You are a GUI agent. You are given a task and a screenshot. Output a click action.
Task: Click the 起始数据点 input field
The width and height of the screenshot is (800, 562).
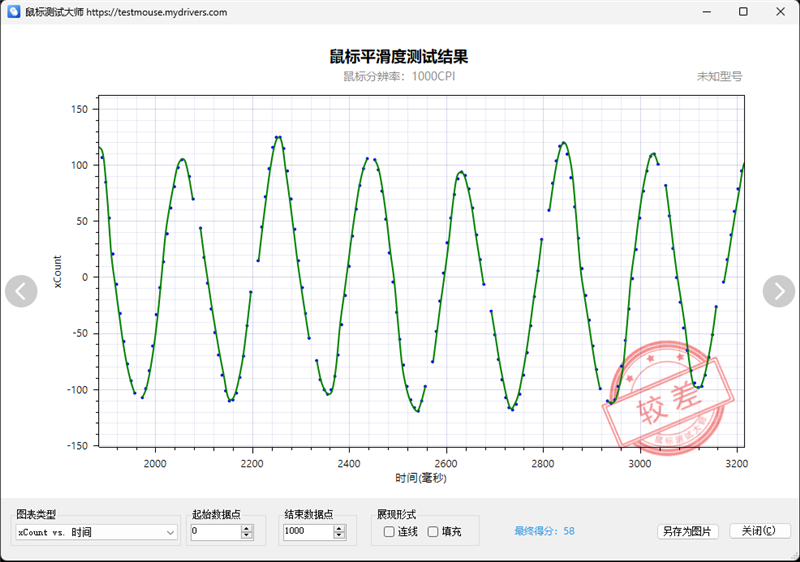point(216,532)
